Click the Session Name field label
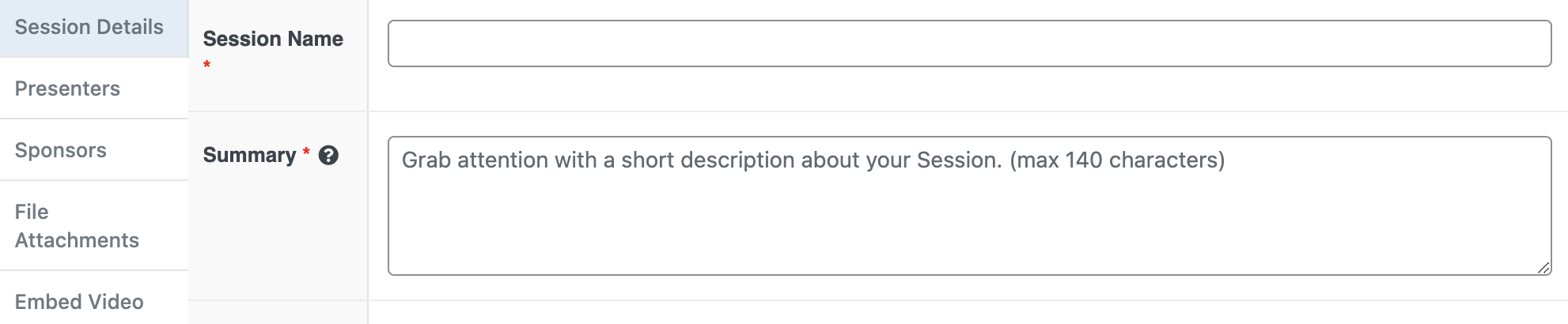The height and width of the screenshot is (324, 1568). pyautogui.click(x=273, y=39)
